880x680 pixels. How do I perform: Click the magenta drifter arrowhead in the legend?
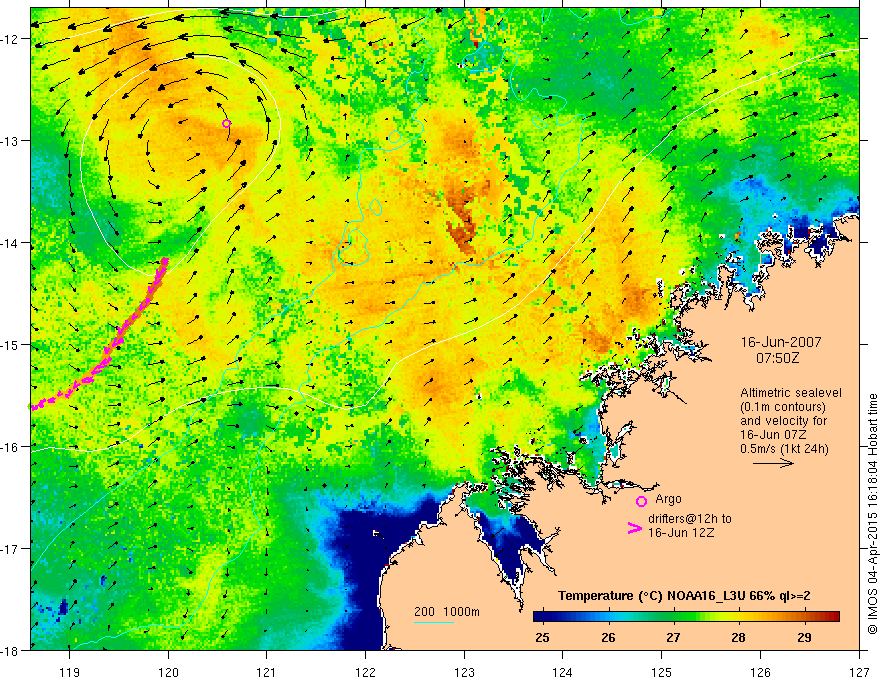pyautogui.click(x=635, y=528)
